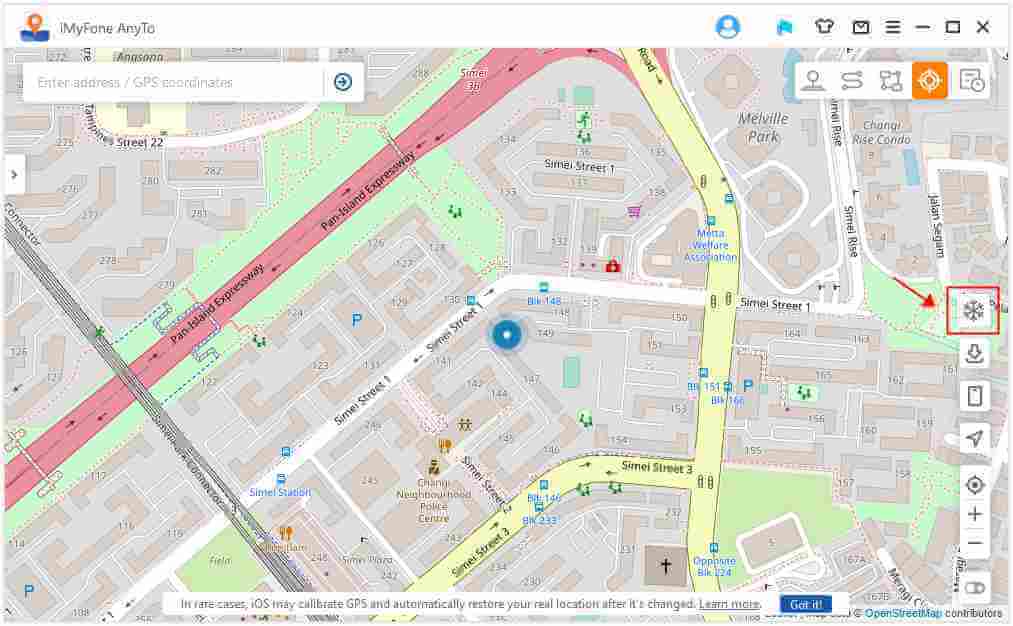The image size is (1013, 626).
Task: Click the GPX import icon
Action: point(974,353)
